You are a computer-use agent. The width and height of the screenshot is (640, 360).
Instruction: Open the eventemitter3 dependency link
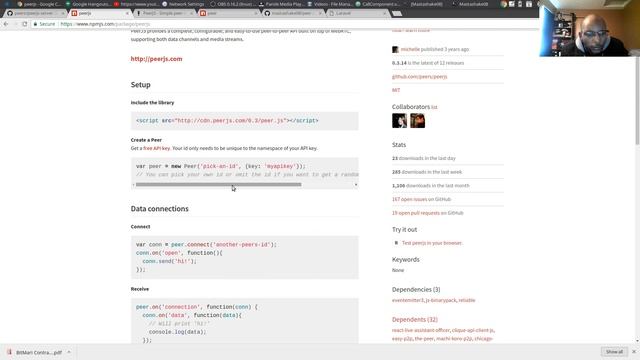point(408,300)
